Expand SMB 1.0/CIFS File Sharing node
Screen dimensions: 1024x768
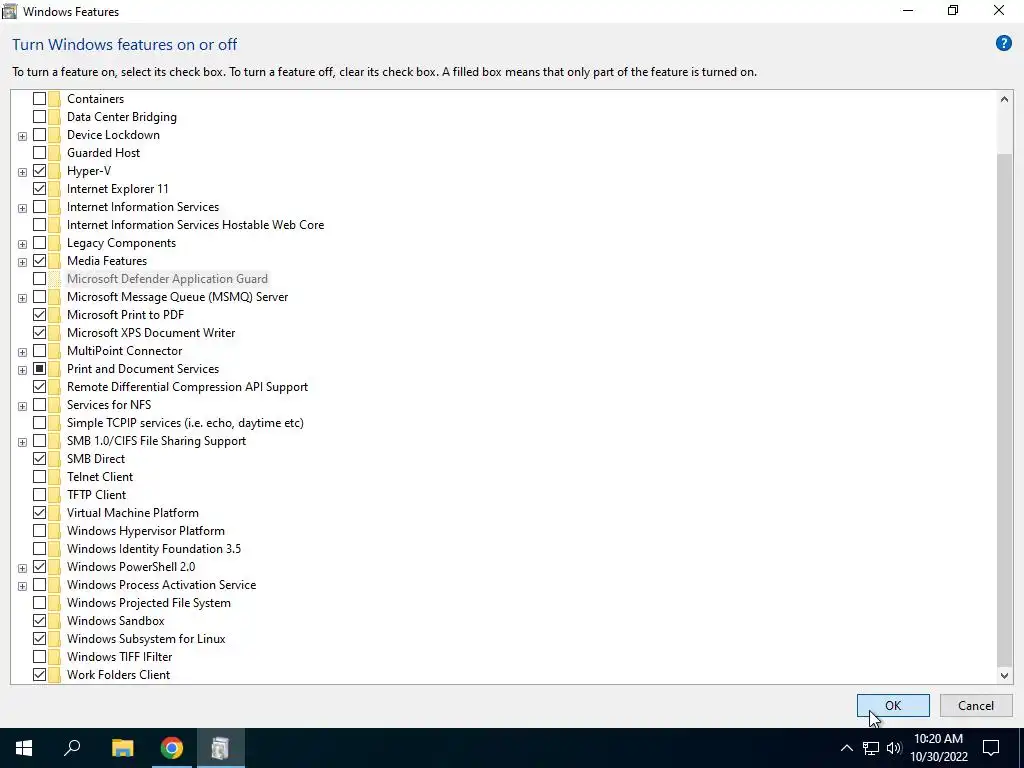[22, 441]
